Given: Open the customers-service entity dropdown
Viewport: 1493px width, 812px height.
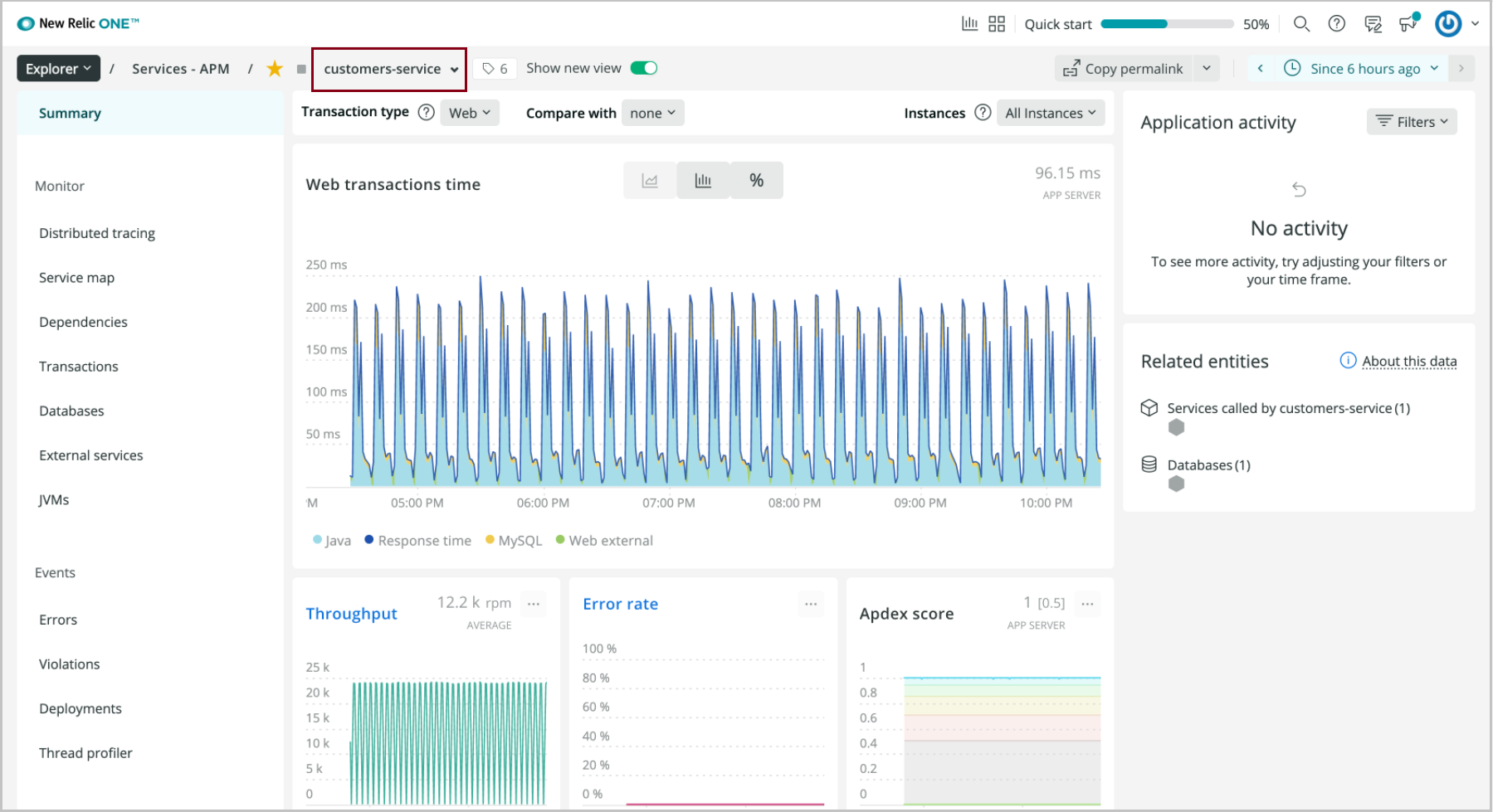Looking at the screenshot, I should pos(390,69).
